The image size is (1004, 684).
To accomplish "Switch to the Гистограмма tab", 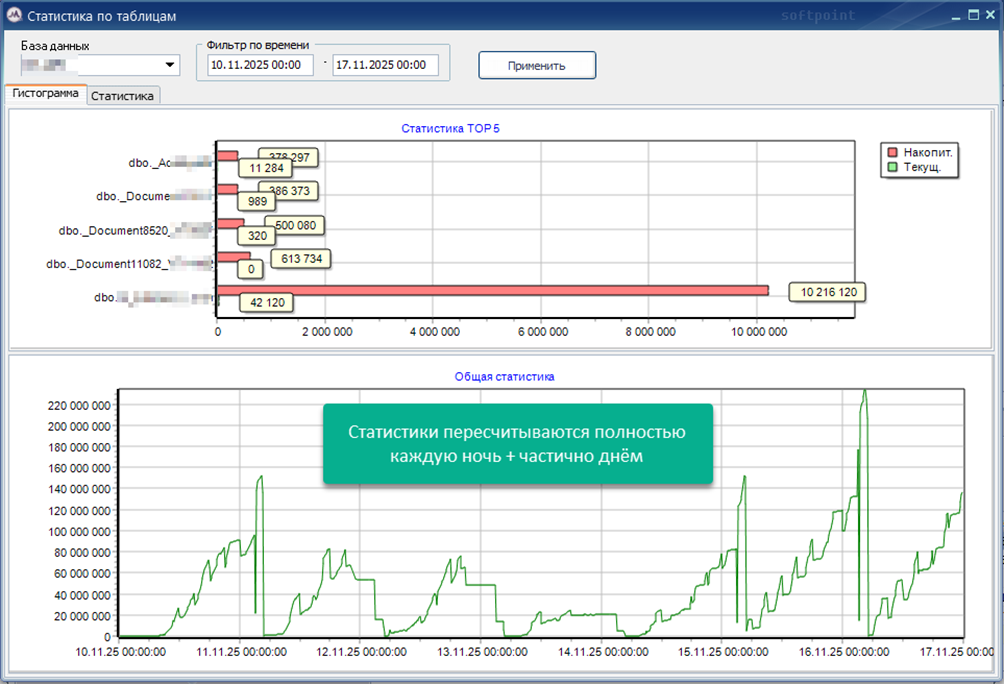I will [45, 93].
